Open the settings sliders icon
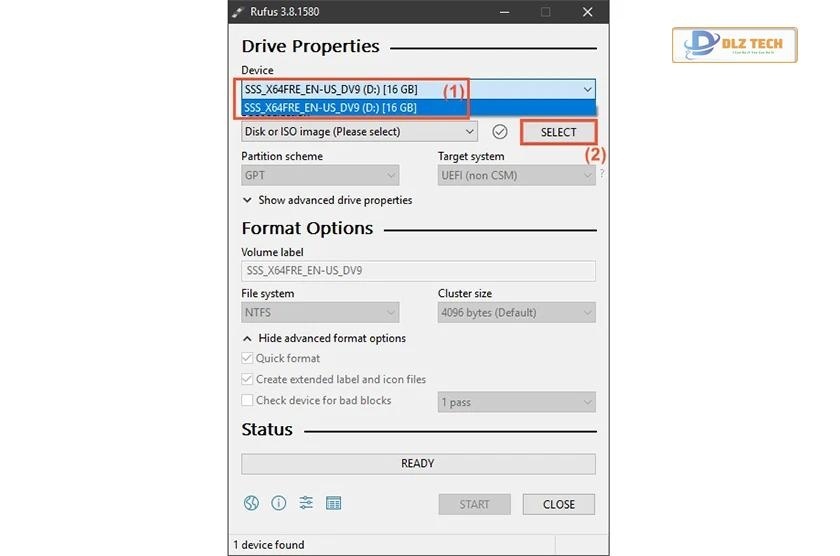Viewport: 840px width, 556px height. [x=306, y=504]
